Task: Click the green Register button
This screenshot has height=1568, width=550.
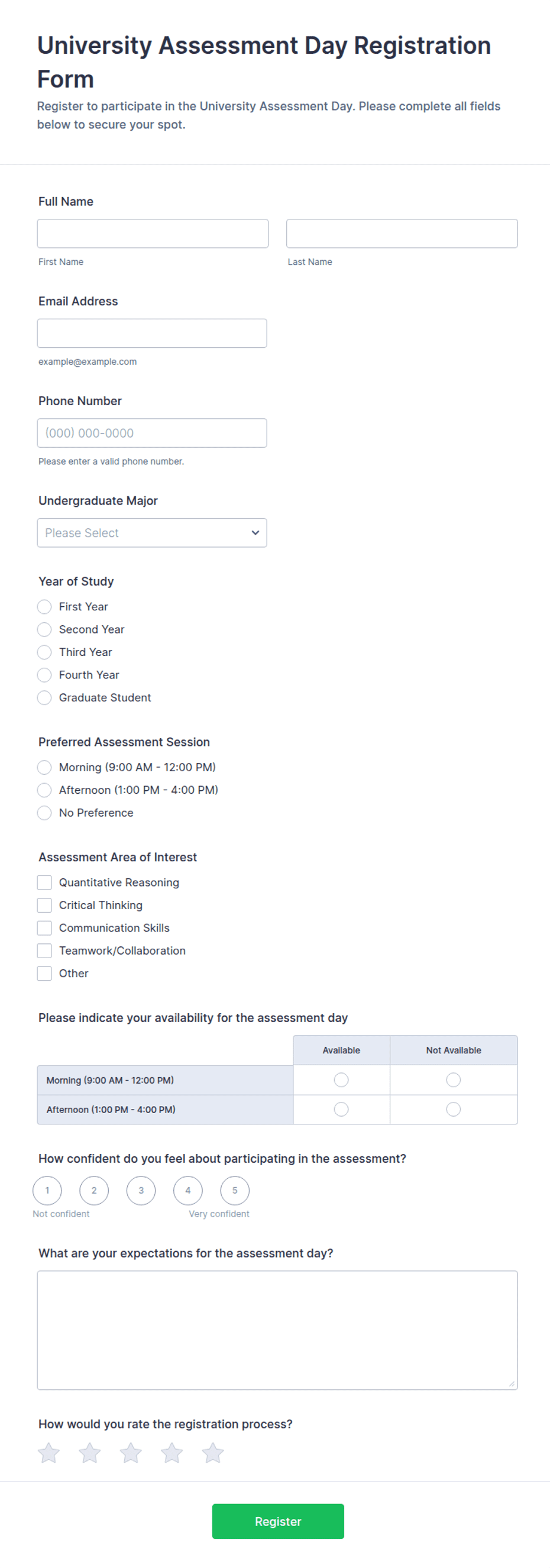Action: (x=278, y=1521)
